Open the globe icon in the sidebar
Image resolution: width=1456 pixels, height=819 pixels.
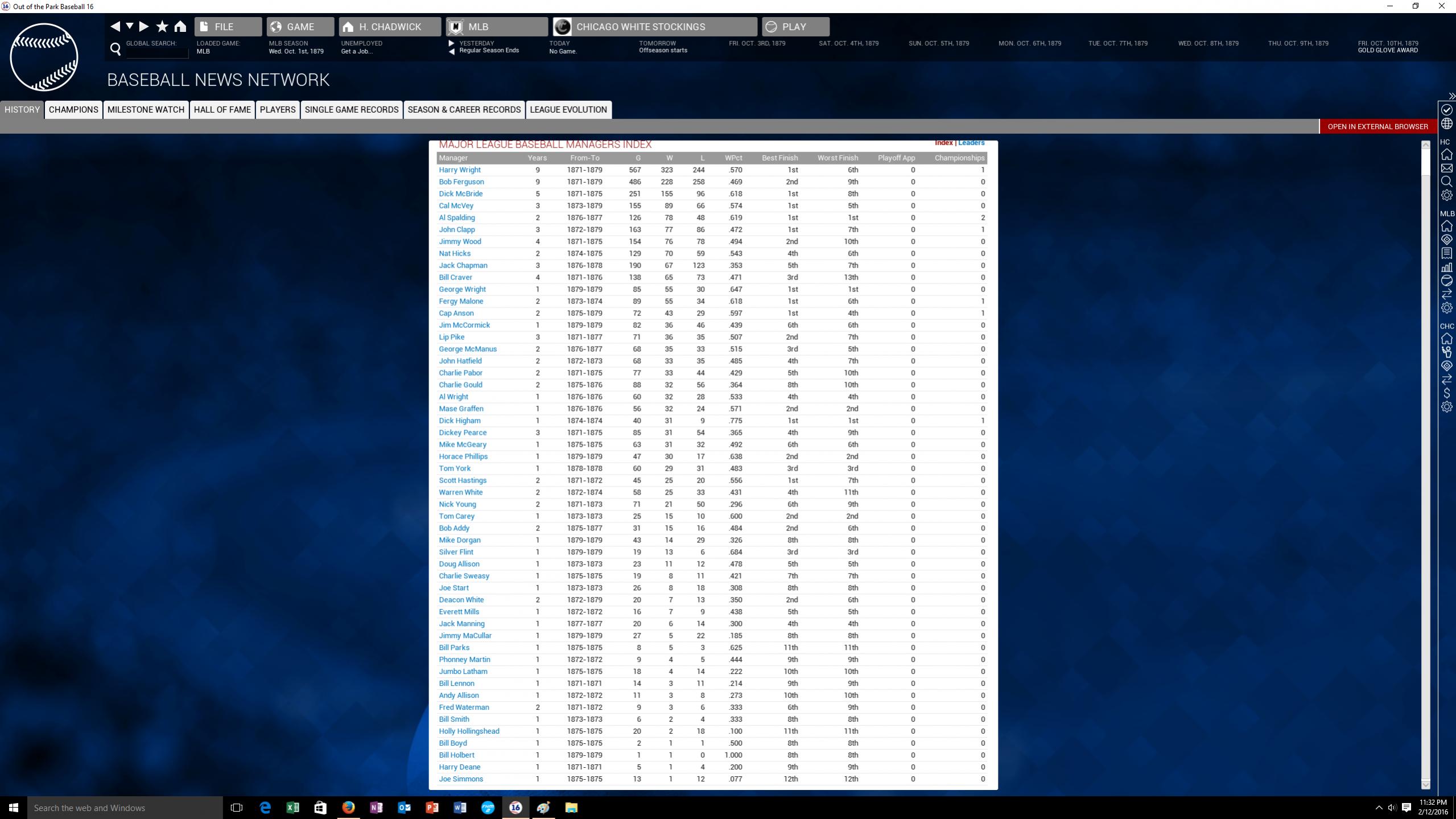pyautogui.click(x=1446, y=124)
